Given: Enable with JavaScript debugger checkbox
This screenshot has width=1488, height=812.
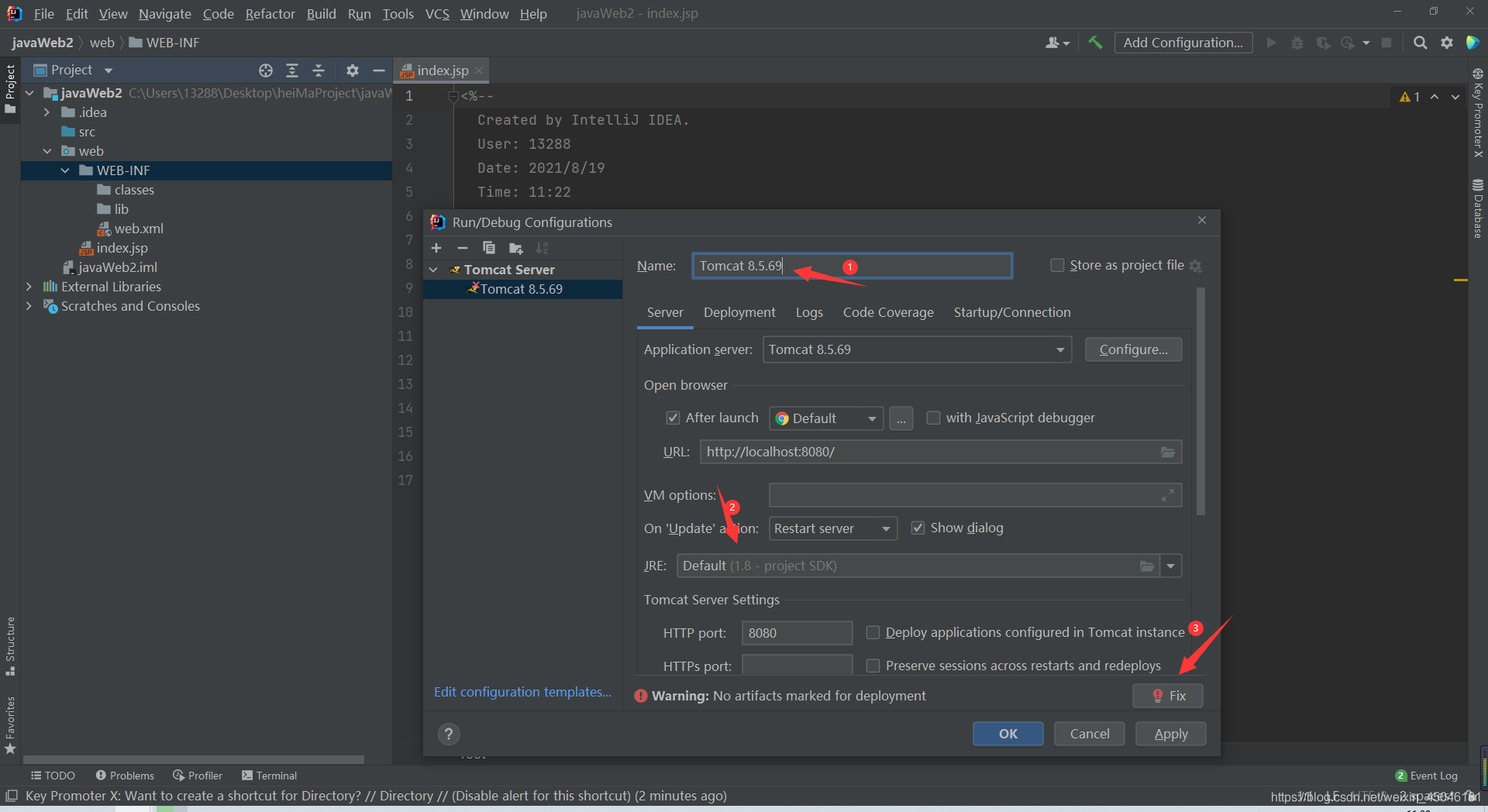Looking at the screenshot, I should (933, 418).
